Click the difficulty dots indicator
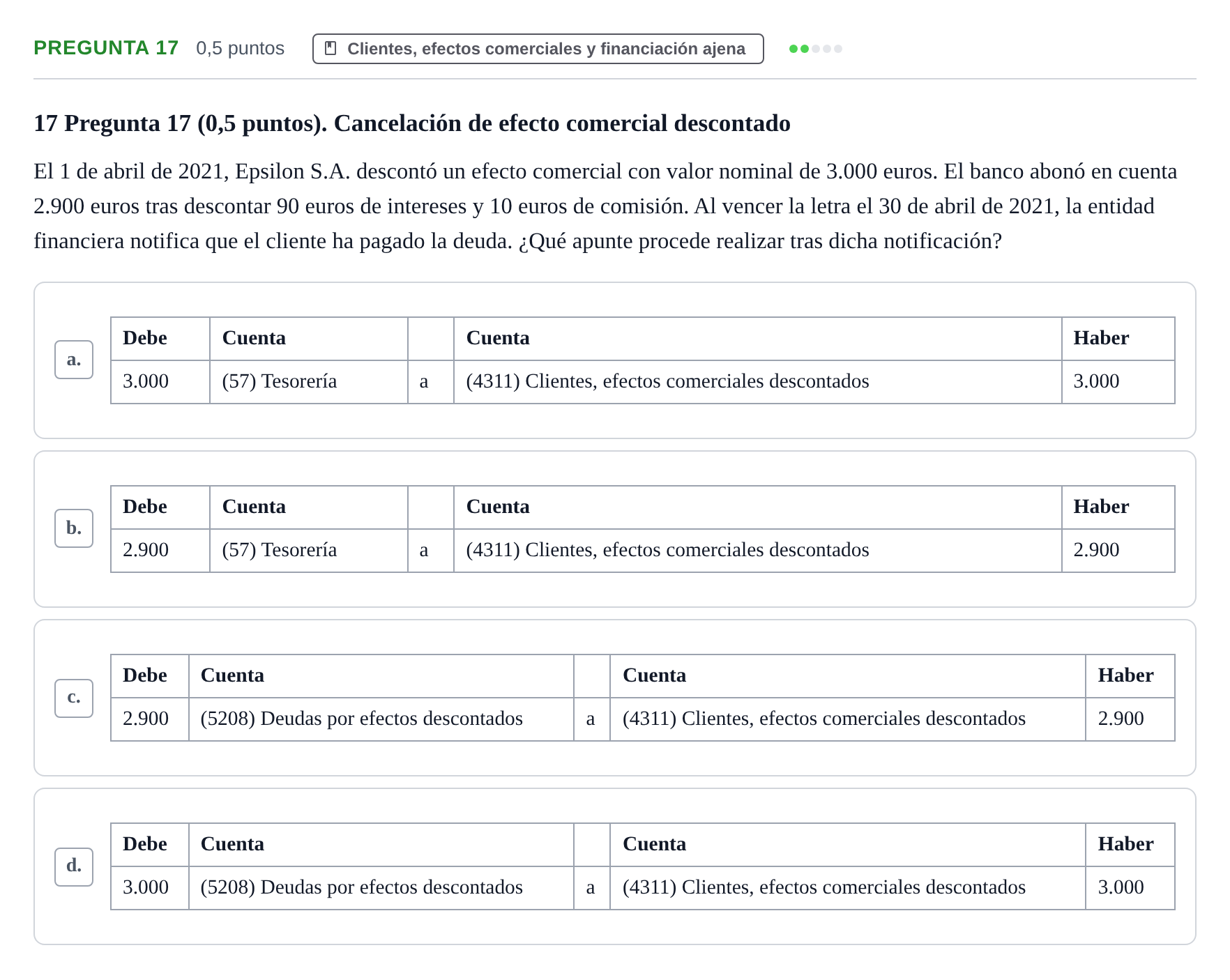The image size is (1230, 980). coord(815,49)
